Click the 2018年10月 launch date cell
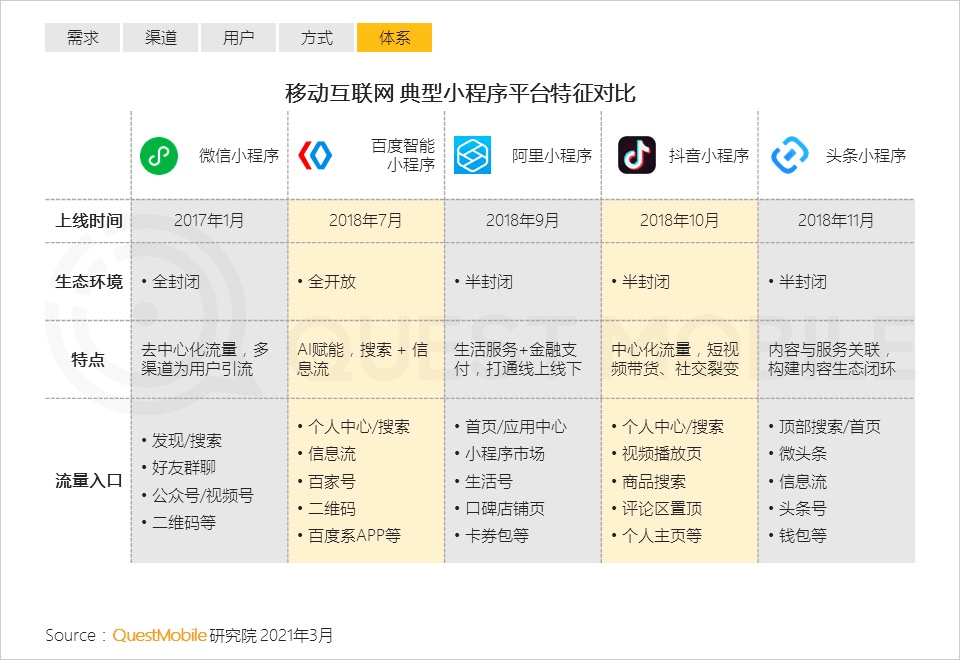 click(x=680, y=220)
